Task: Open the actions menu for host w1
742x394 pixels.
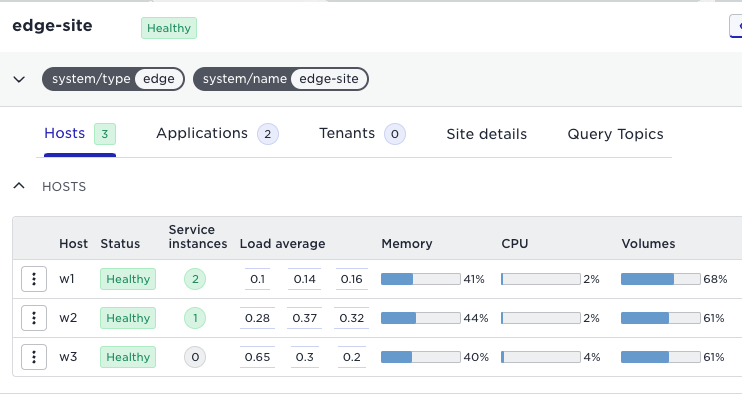Action: pos(34,279)
